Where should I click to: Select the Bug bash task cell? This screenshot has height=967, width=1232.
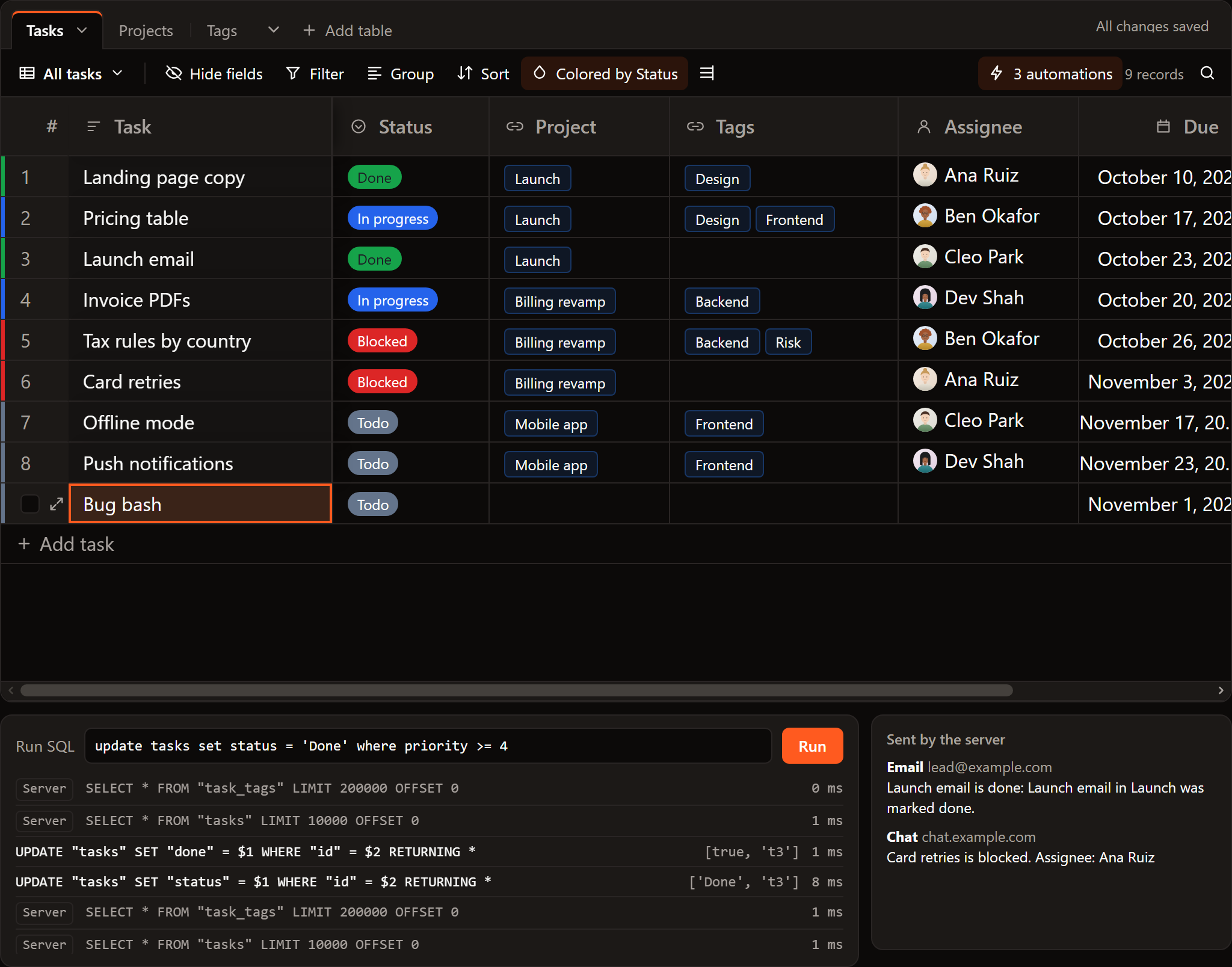200,503
